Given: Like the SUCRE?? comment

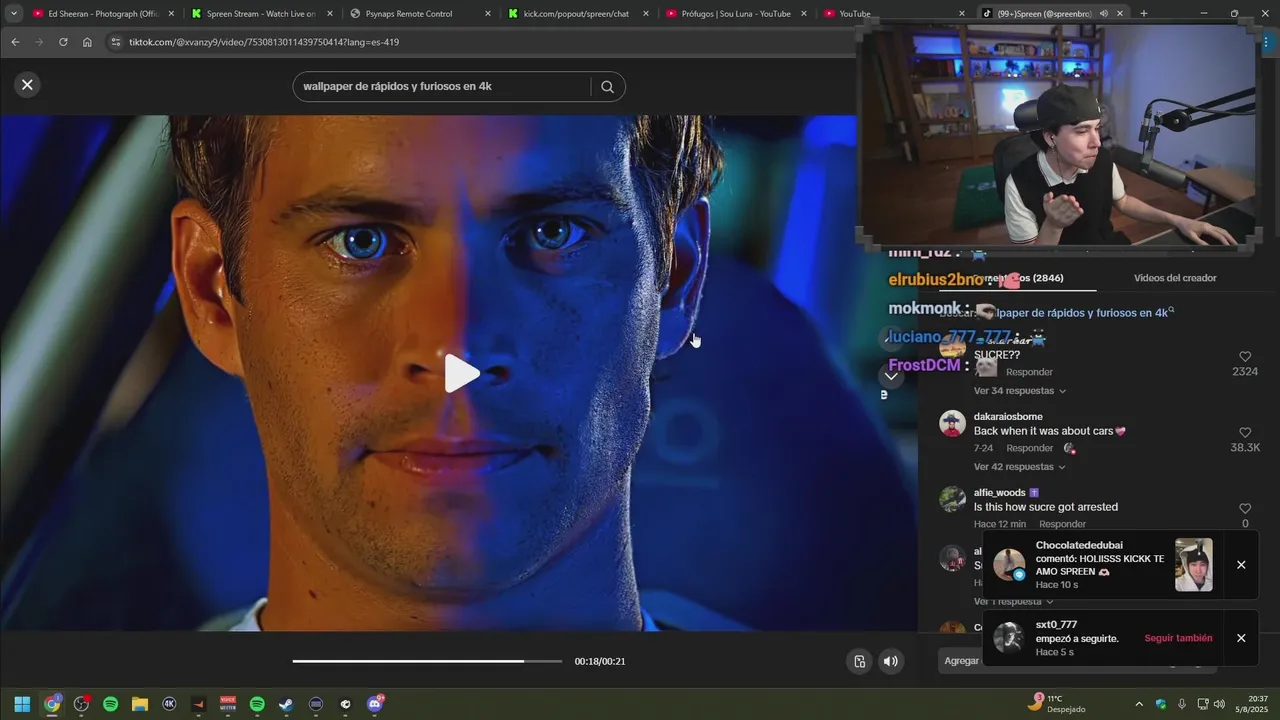Looking at the screenshot, I should [1245, 357].
